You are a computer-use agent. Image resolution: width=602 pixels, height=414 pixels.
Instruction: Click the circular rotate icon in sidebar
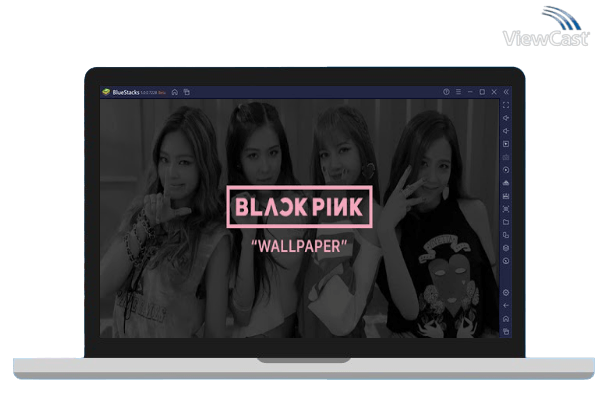(506, 261)
